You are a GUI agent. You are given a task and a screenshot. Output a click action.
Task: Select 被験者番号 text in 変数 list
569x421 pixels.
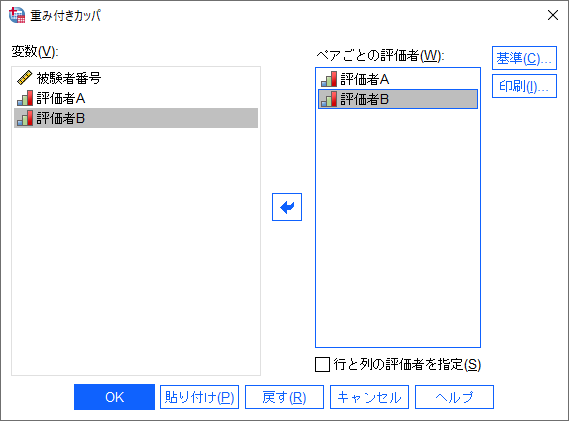point(69,78)
